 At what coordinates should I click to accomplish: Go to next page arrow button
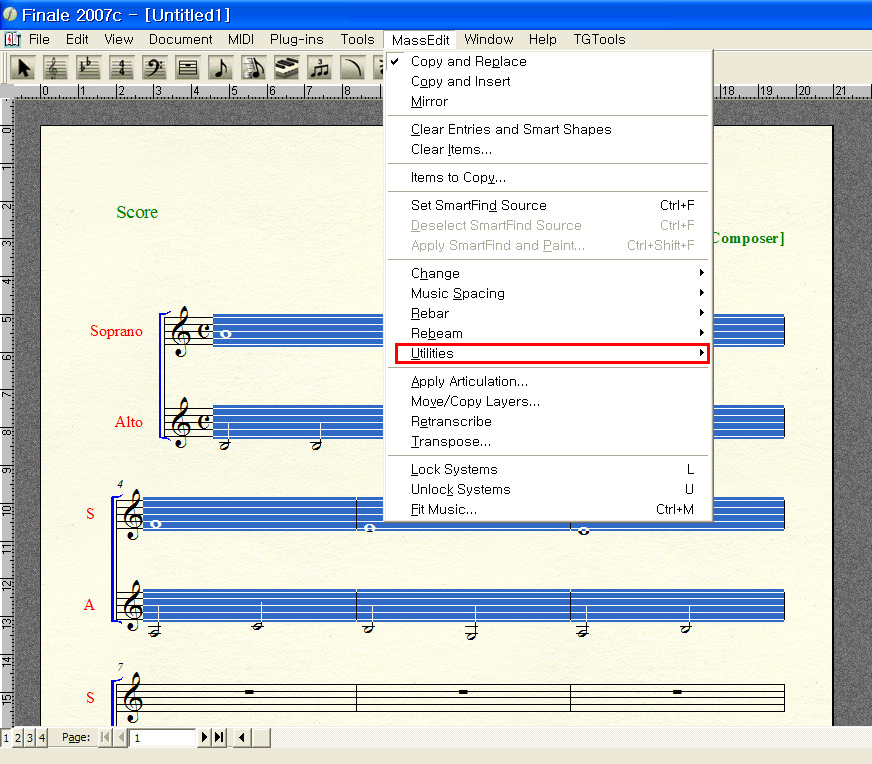(205, 737)
